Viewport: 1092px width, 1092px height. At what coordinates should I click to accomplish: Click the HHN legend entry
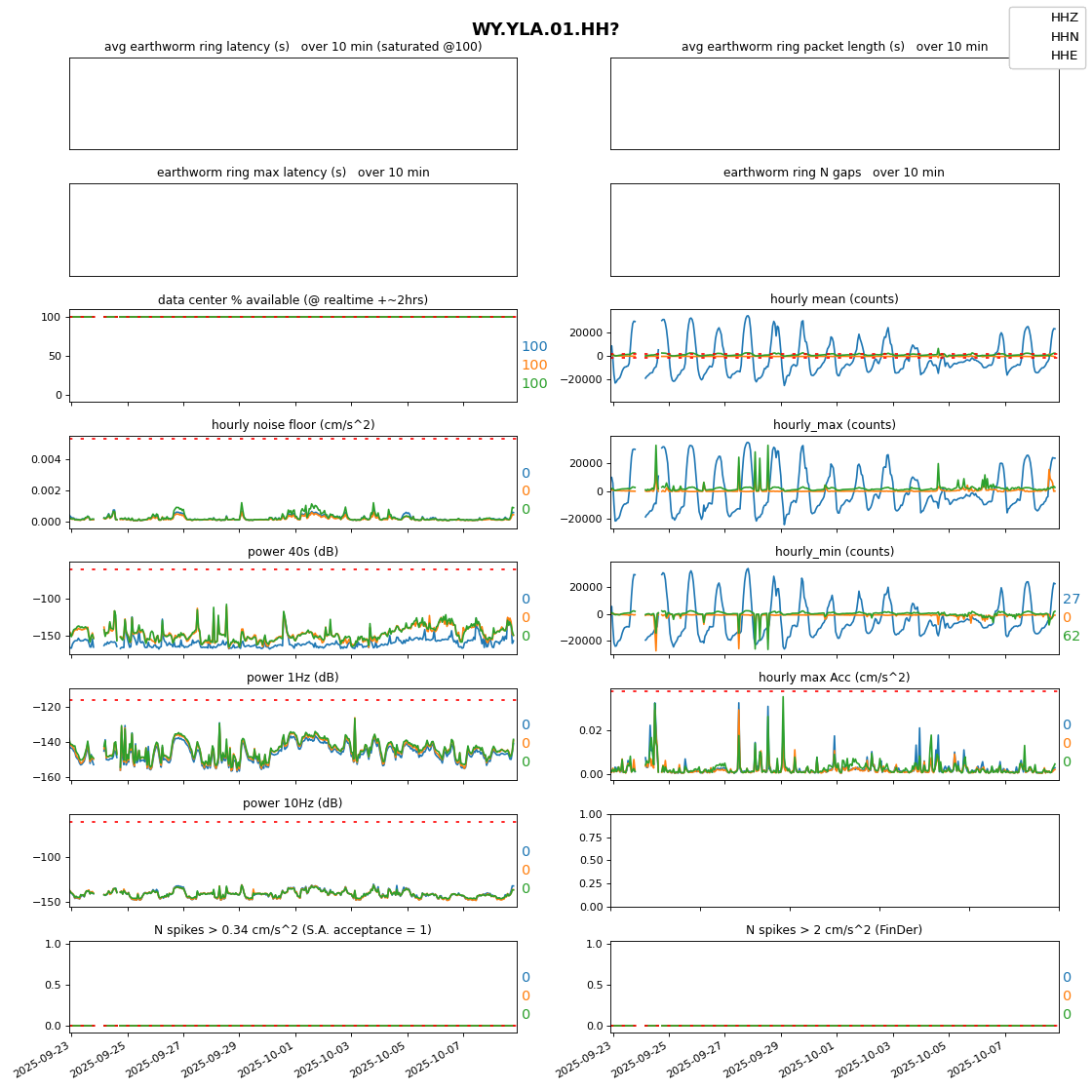pyautogui.click(x=1064, y=37)
